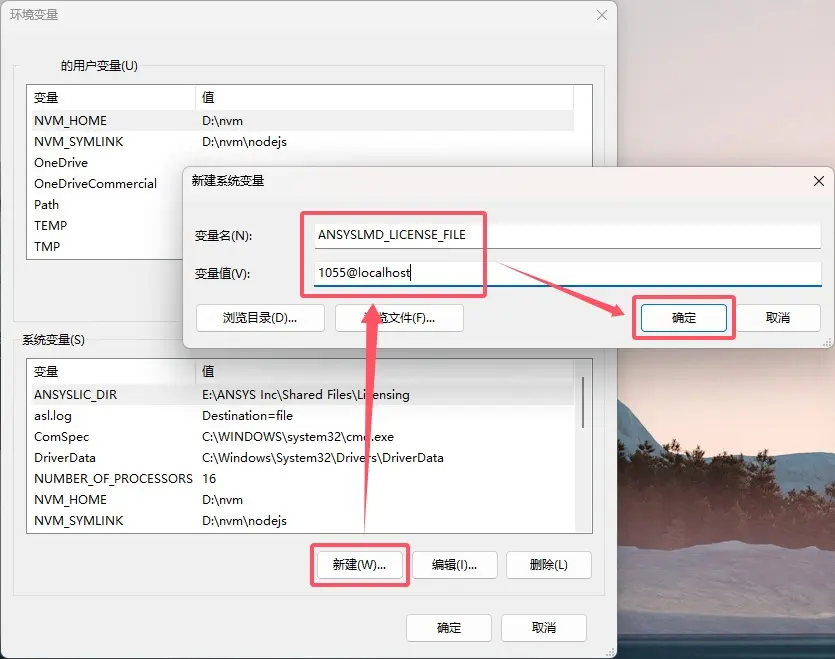Click the 编辑(I)... system variable button
The width and height of the screenshot is (835, 659).
[454, 564]
